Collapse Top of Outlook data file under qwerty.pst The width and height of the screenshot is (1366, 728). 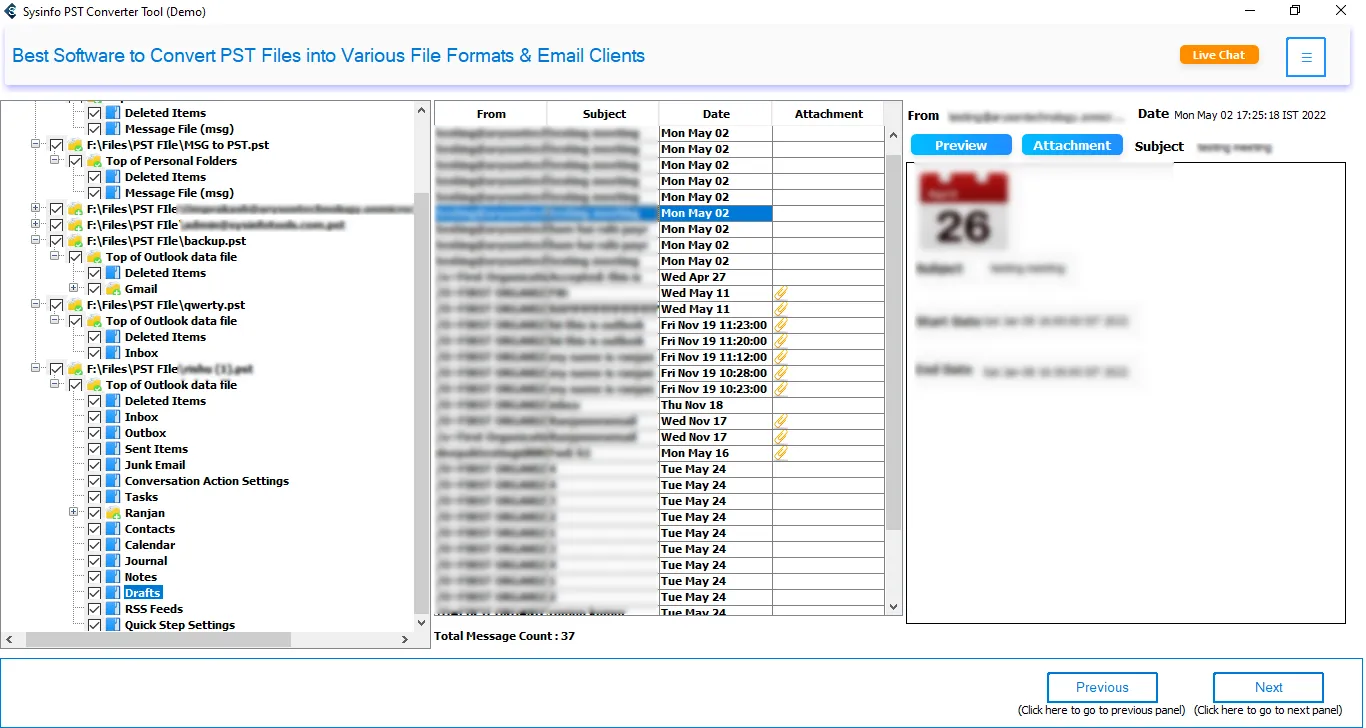(55, 321)
